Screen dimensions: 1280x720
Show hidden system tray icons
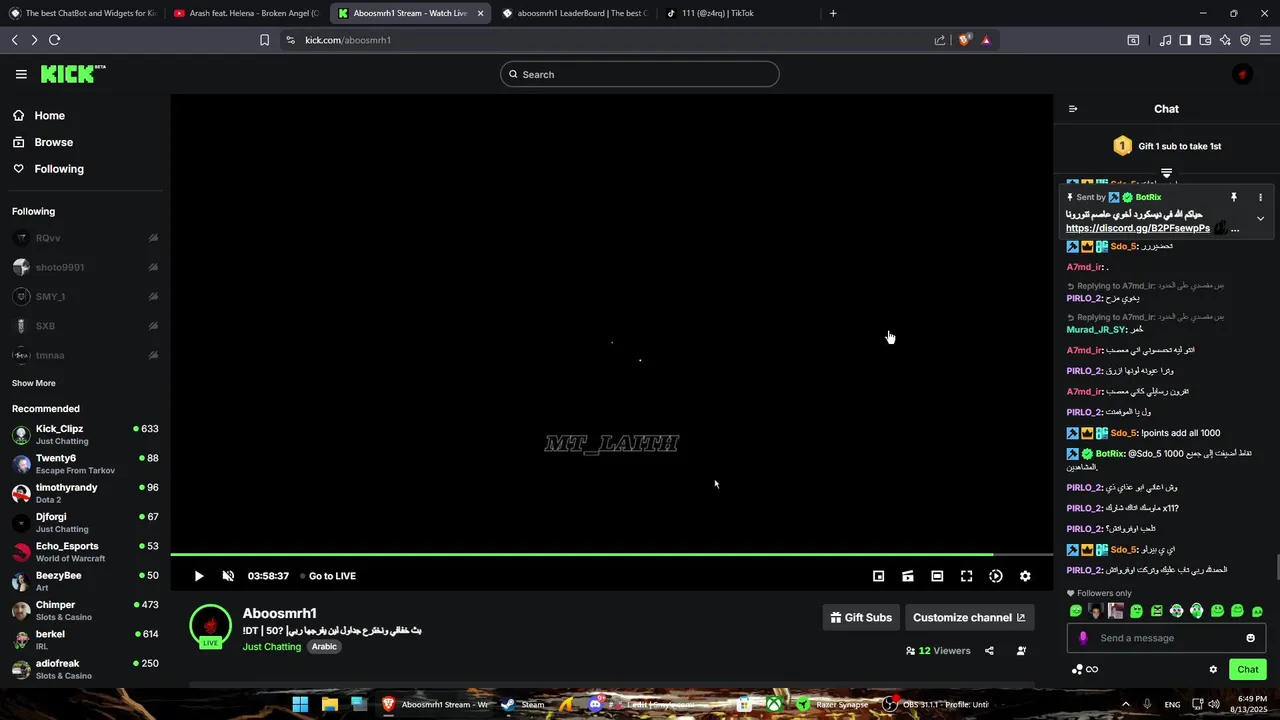[x=1125, y=704]
